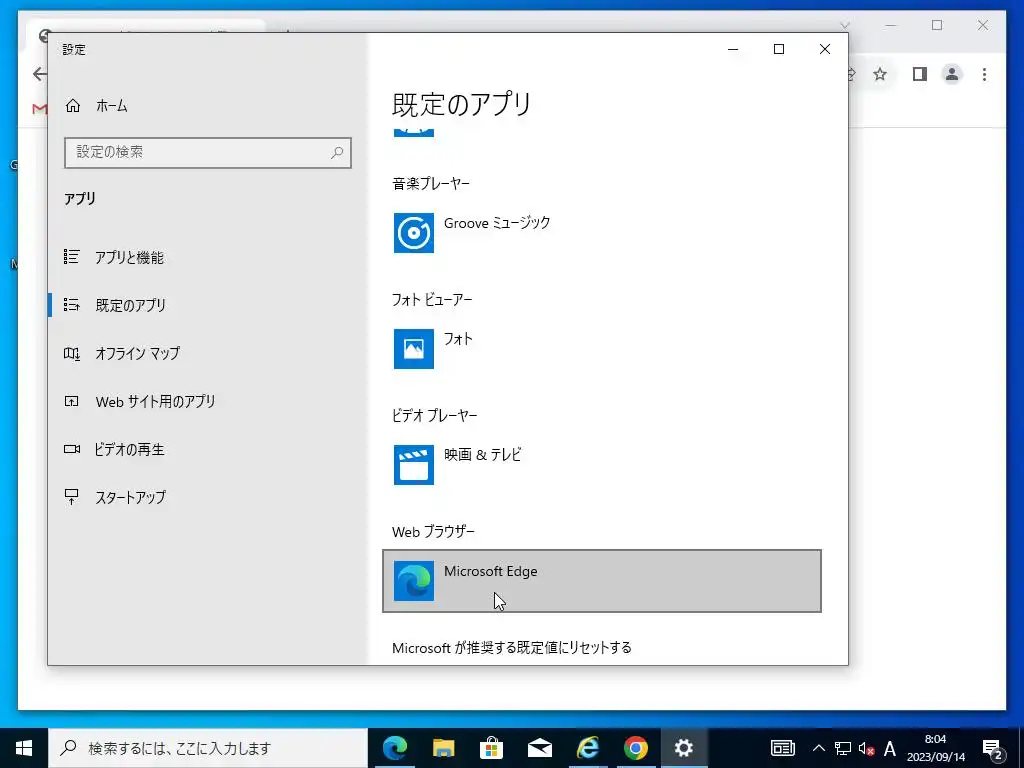
Task: Open Microsoft Store from the taskbar
Action: point(491,748)
